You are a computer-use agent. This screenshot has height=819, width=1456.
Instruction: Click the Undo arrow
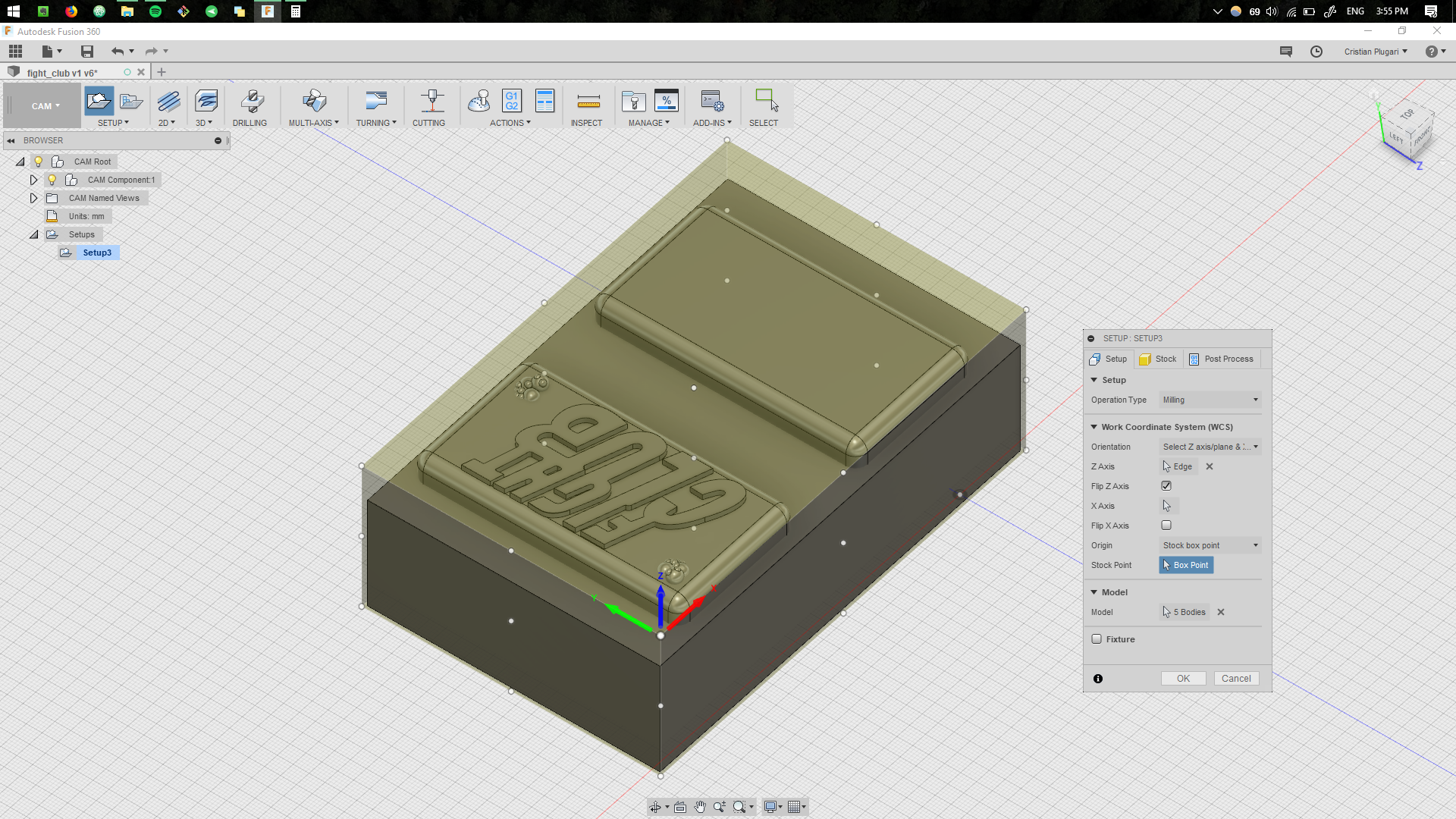click(x=117, y=52)
